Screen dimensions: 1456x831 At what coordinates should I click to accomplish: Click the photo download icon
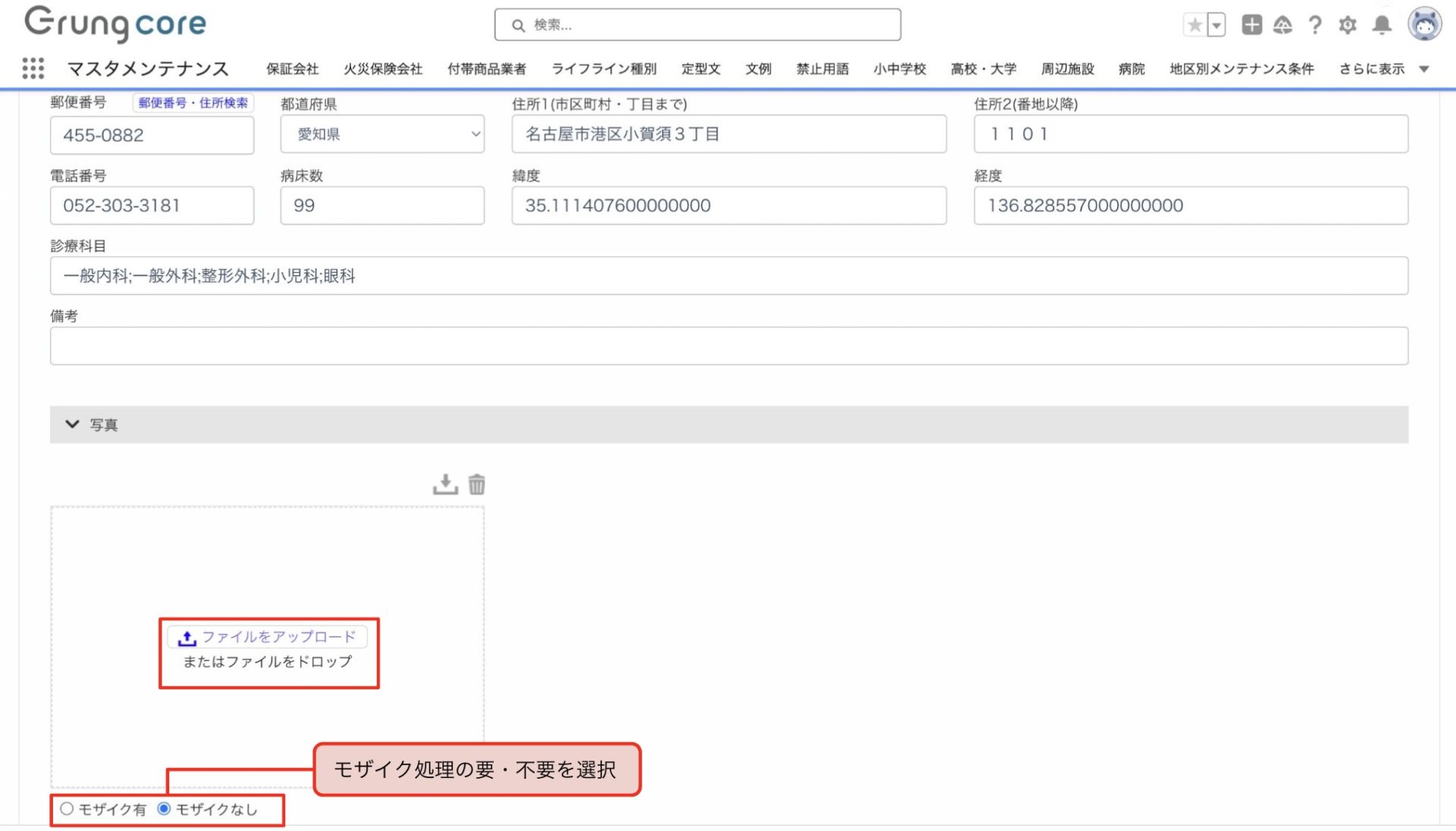click(445, 484)
